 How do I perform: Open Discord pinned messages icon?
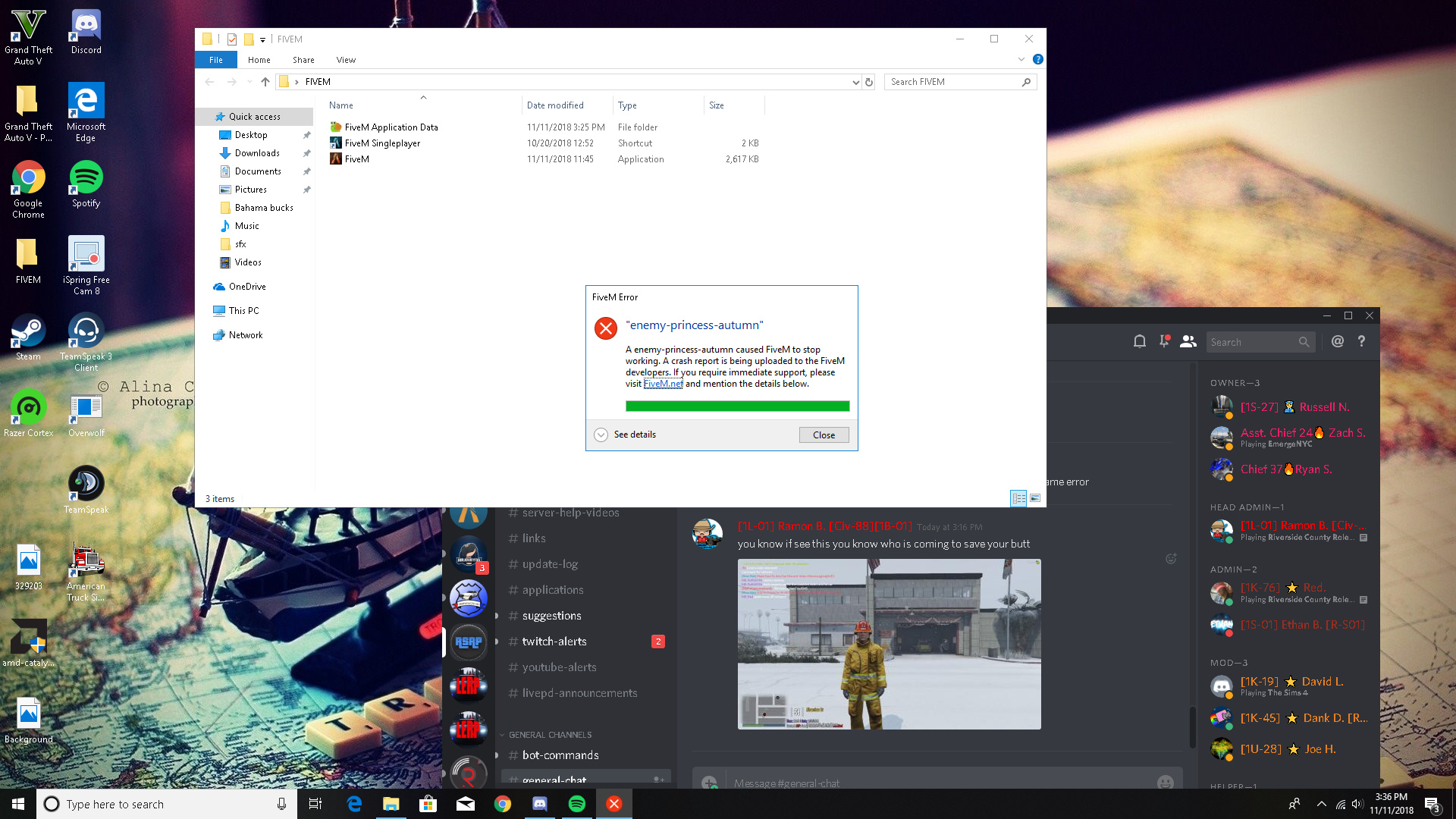tap(1164, 342)
